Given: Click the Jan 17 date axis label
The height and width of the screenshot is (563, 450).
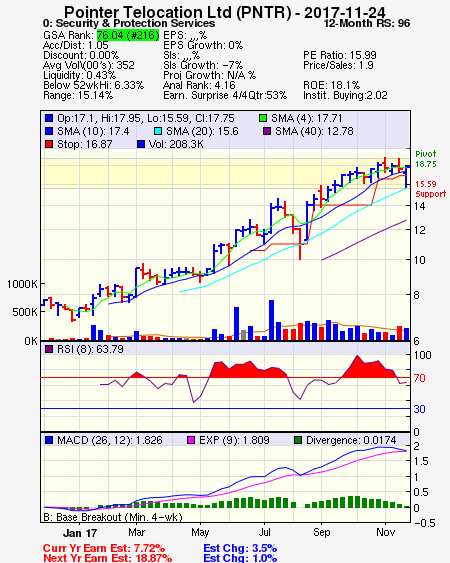Looking at the screenshot, I should coord(80,533).
